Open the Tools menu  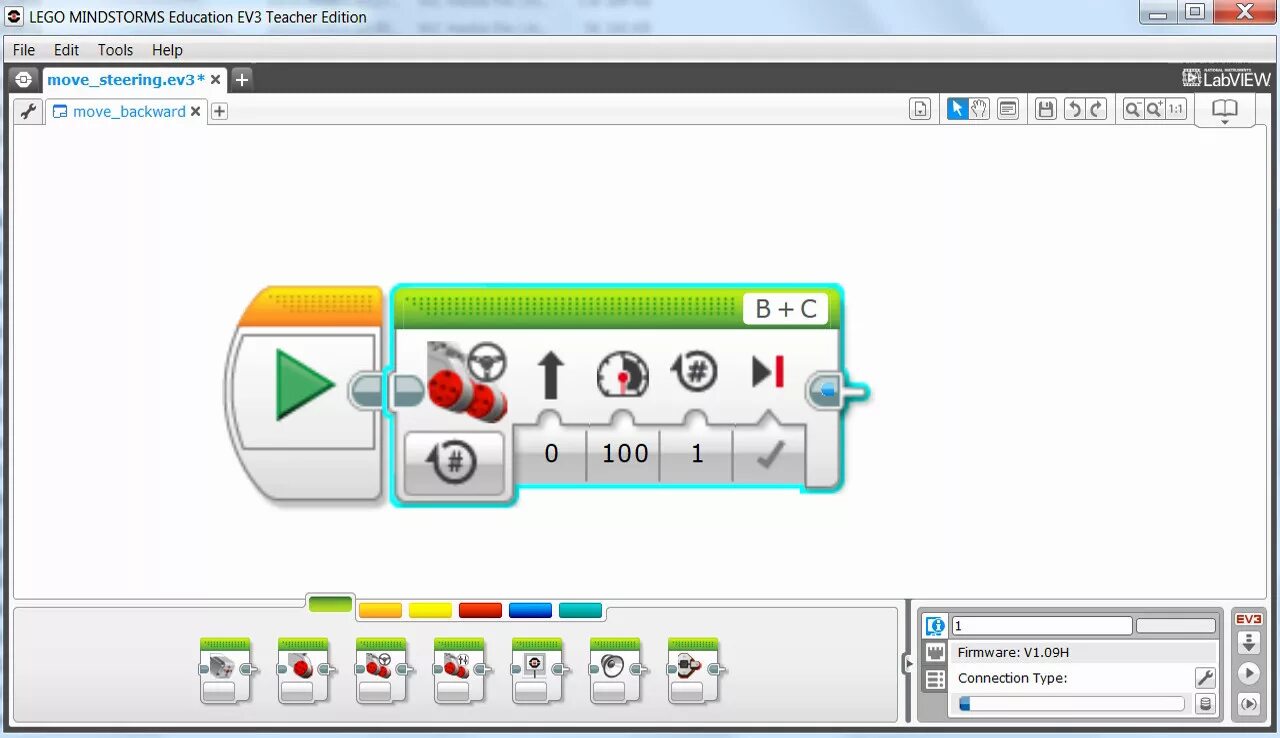point(115,50)
